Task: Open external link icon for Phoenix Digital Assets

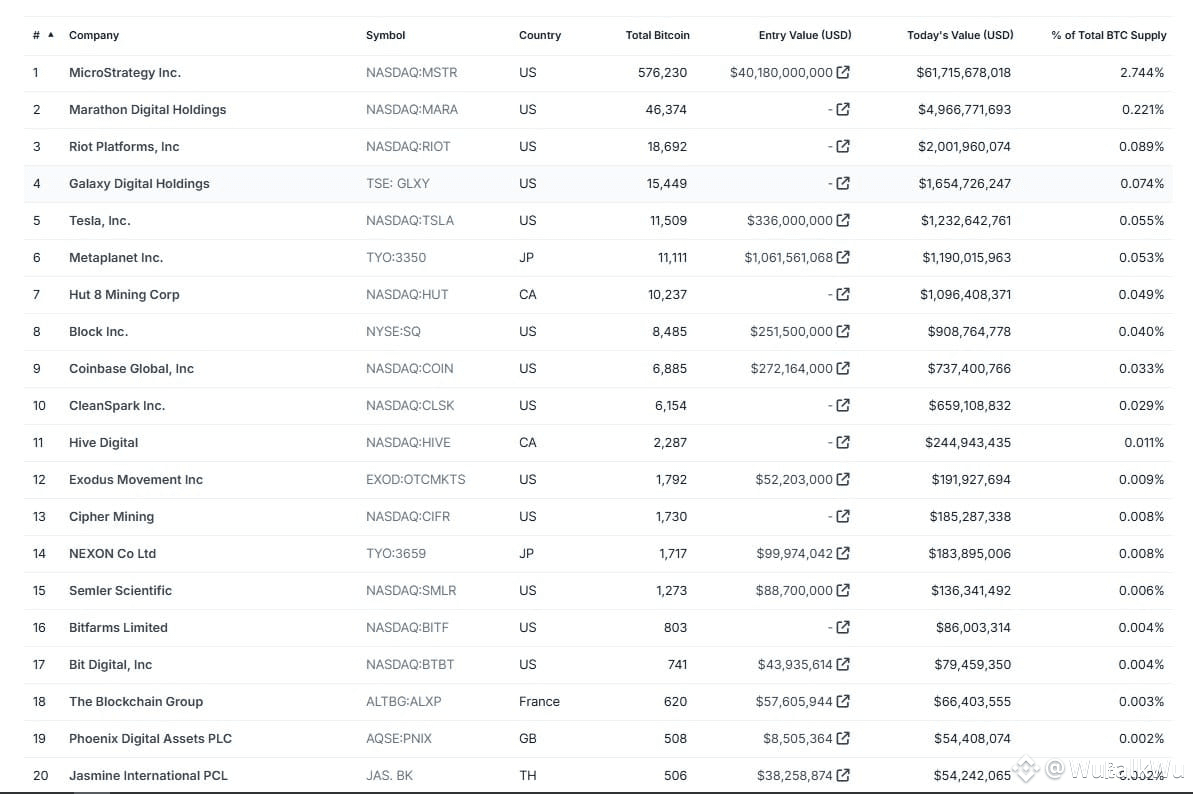Action: [x=843, y=738]
